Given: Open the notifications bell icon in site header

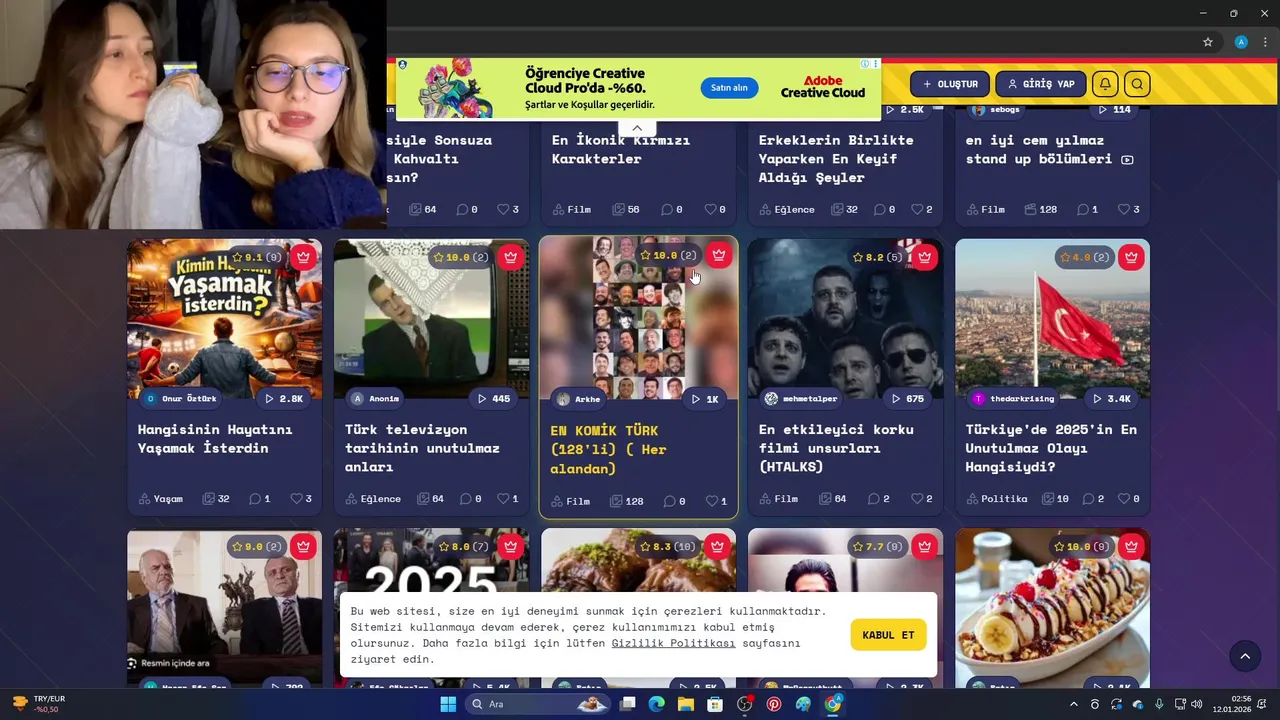Looking at the screenshot, I should (x=1105, y=84).
